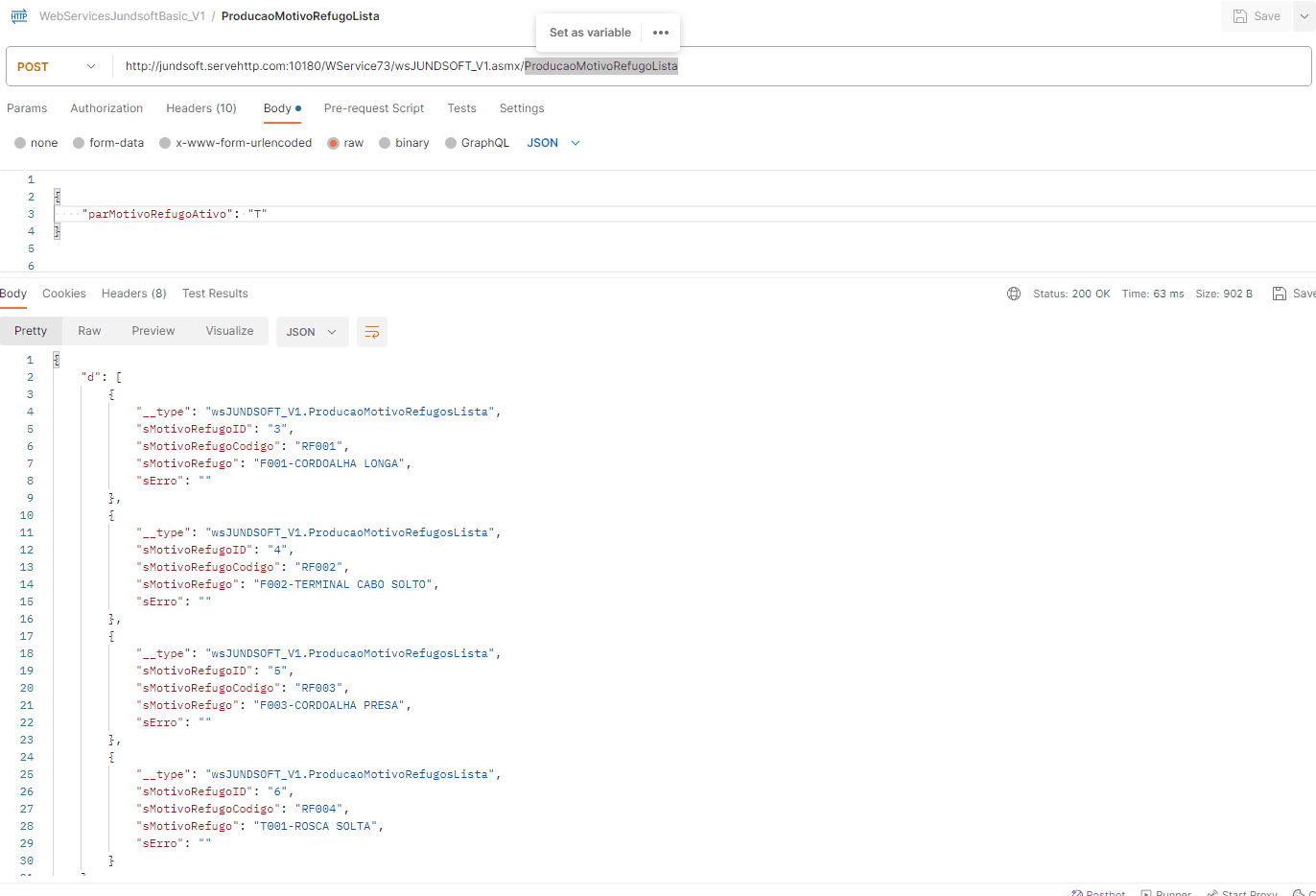Open the Runner from the footer bar
The width and height of the screenshot is (1316, 896).
pyautogui.click(x=1165, y=893)
